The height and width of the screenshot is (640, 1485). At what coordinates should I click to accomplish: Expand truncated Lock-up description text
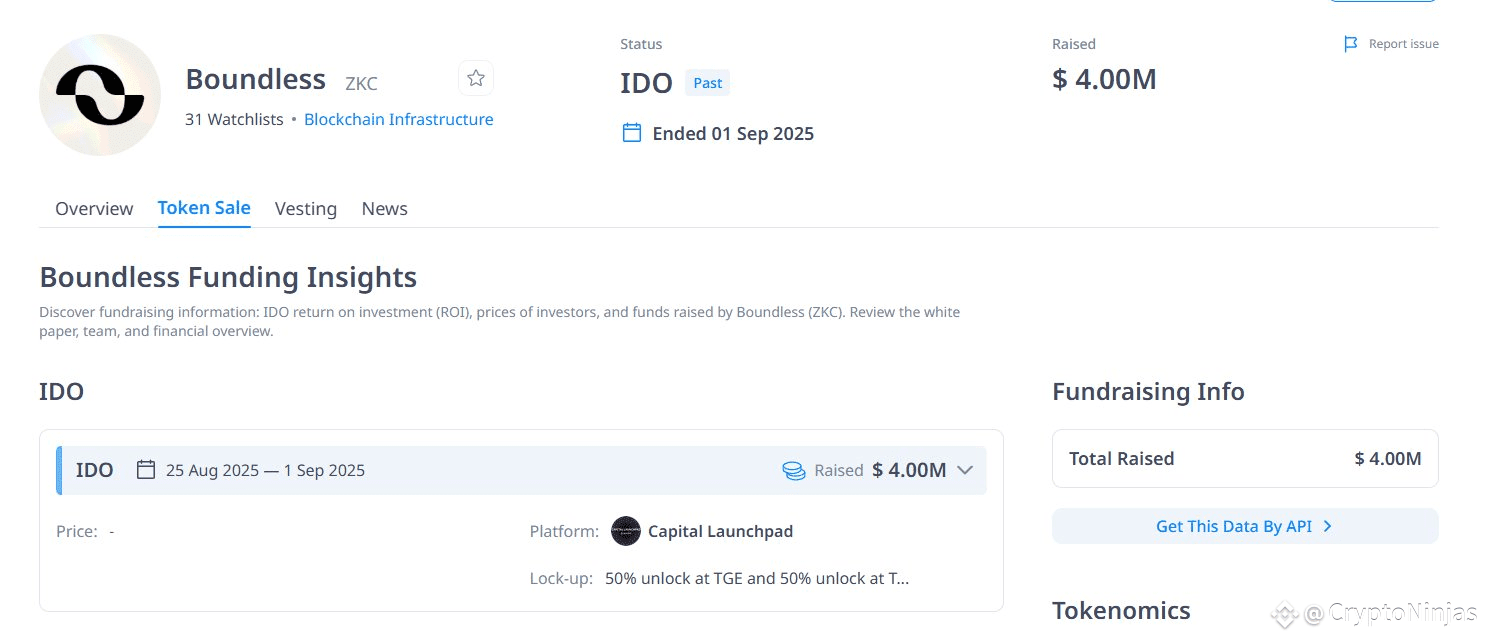[x=757, y=578]
